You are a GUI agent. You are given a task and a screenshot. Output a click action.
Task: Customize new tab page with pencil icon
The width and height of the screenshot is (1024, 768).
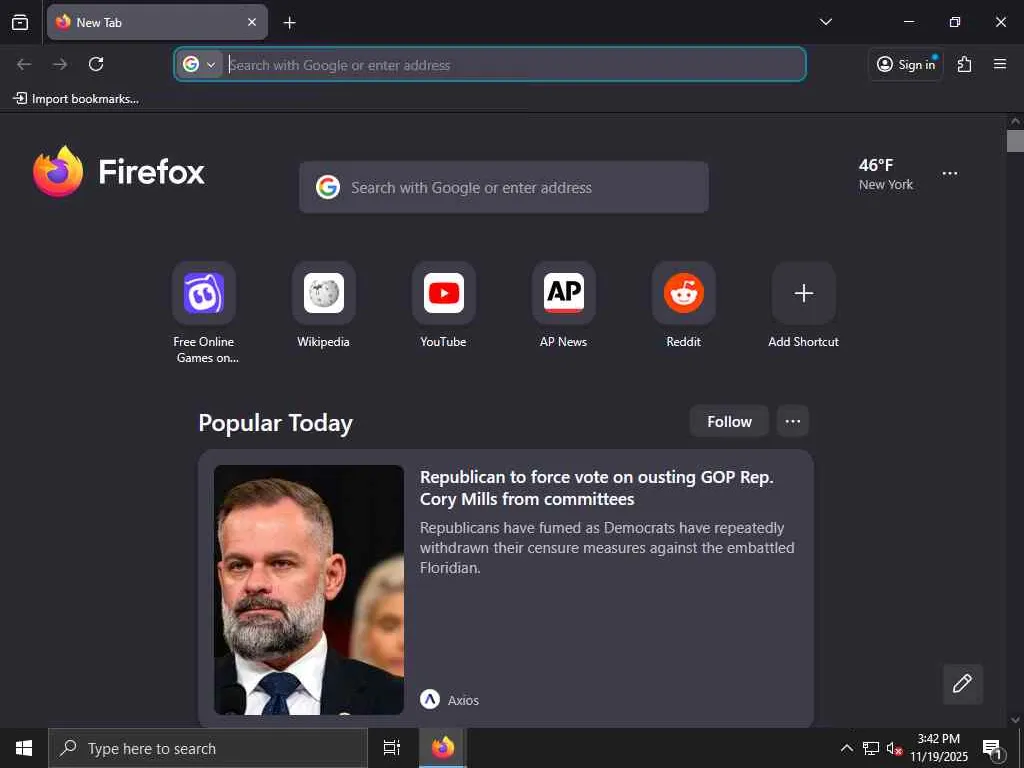(963, 684)
